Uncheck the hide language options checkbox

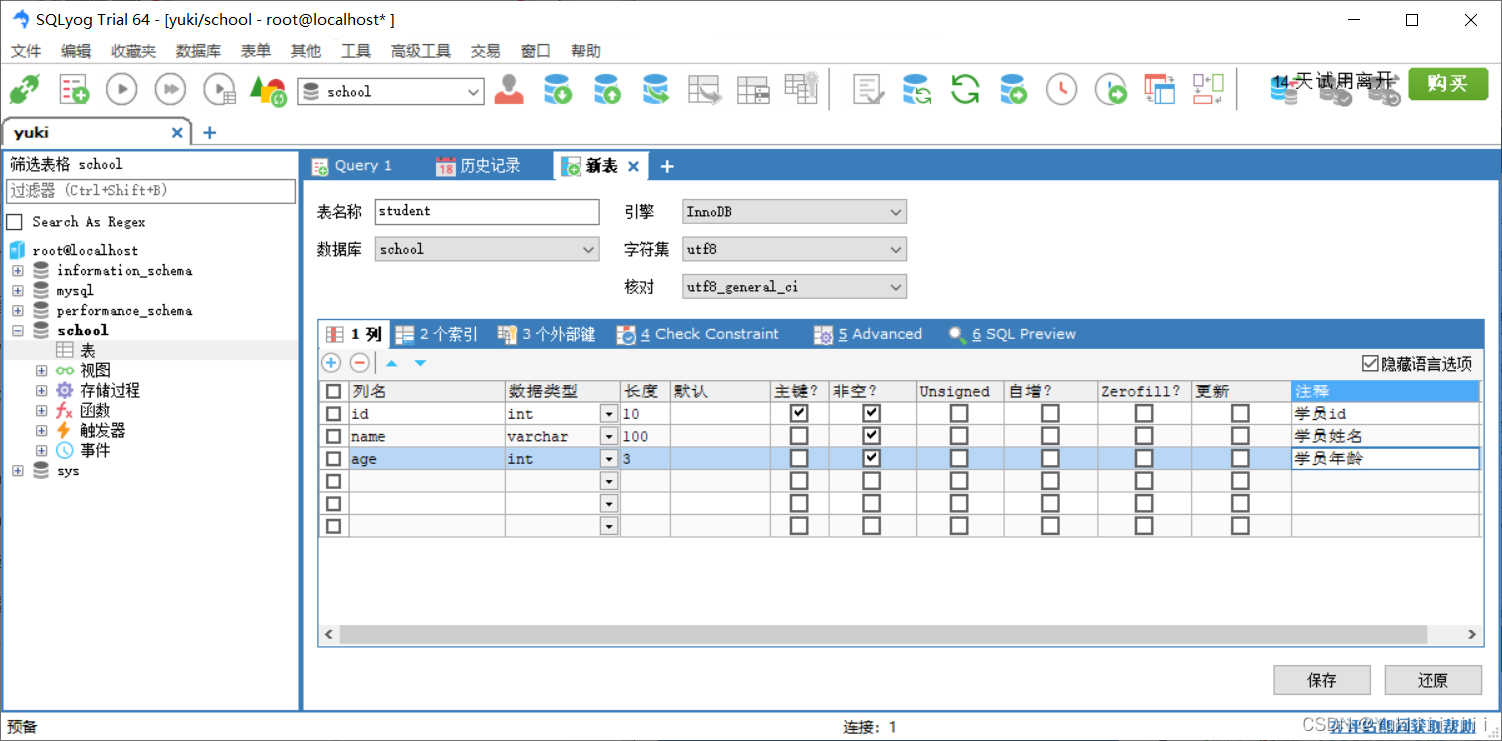pyautogui.click(x=1370, y=364)
